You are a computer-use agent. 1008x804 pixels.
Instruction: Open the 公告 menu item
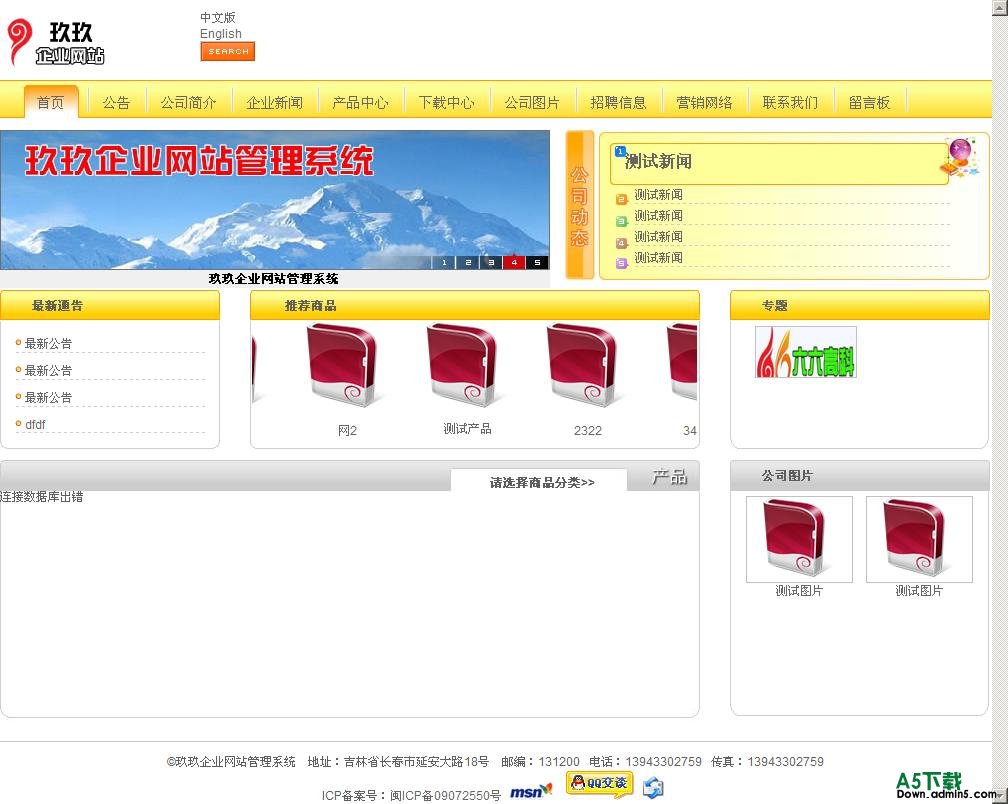[x=116, y=102]
